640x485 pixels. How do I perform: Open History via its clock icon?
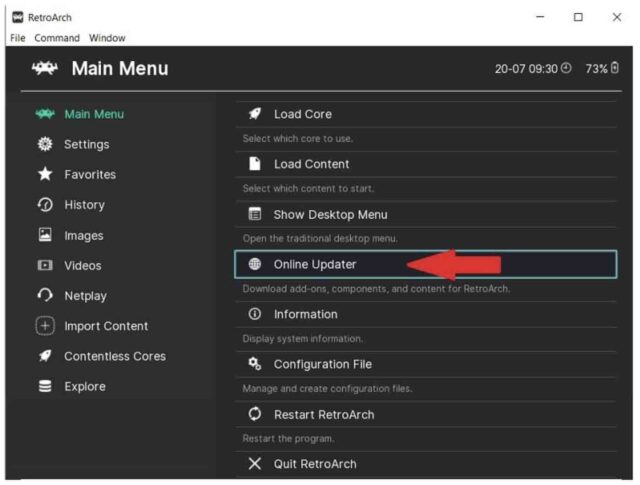(x=44, y=205)
